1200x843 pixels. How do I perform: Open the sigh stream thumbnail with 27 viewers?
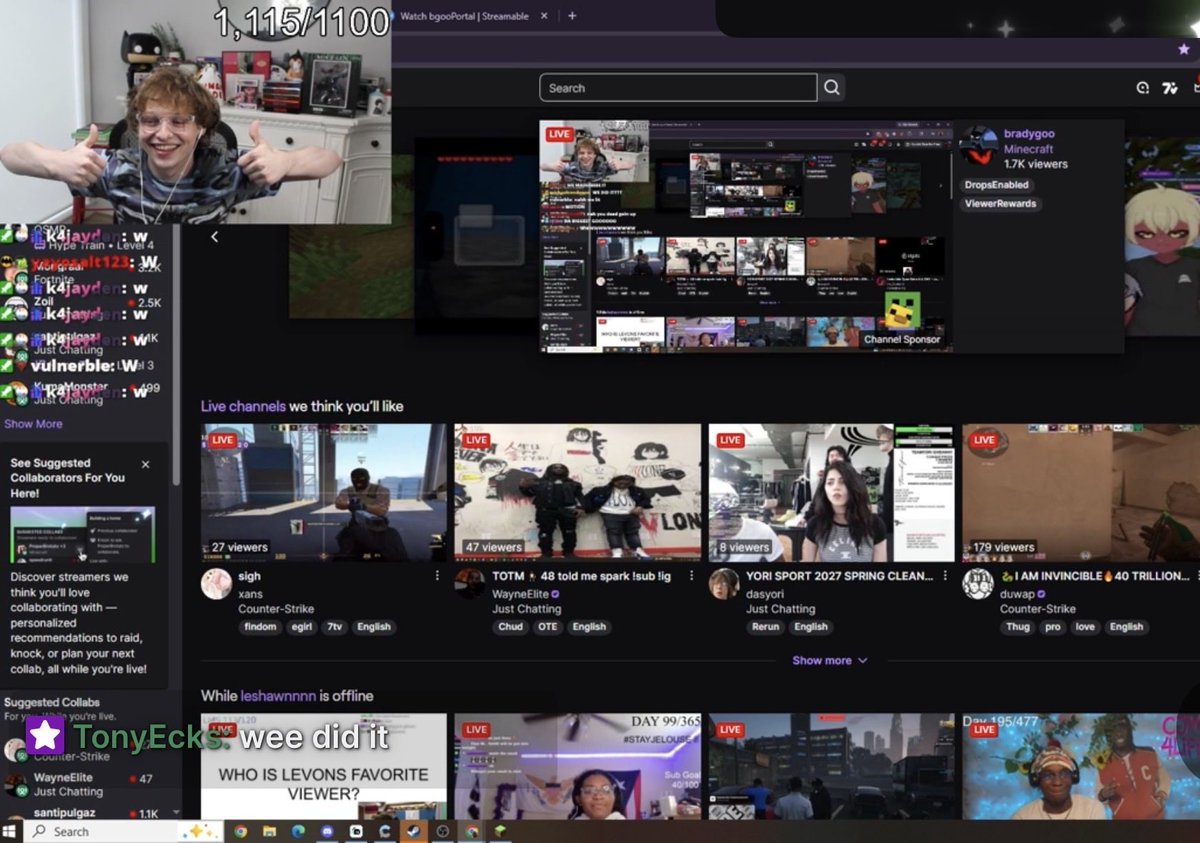point(324,493)
